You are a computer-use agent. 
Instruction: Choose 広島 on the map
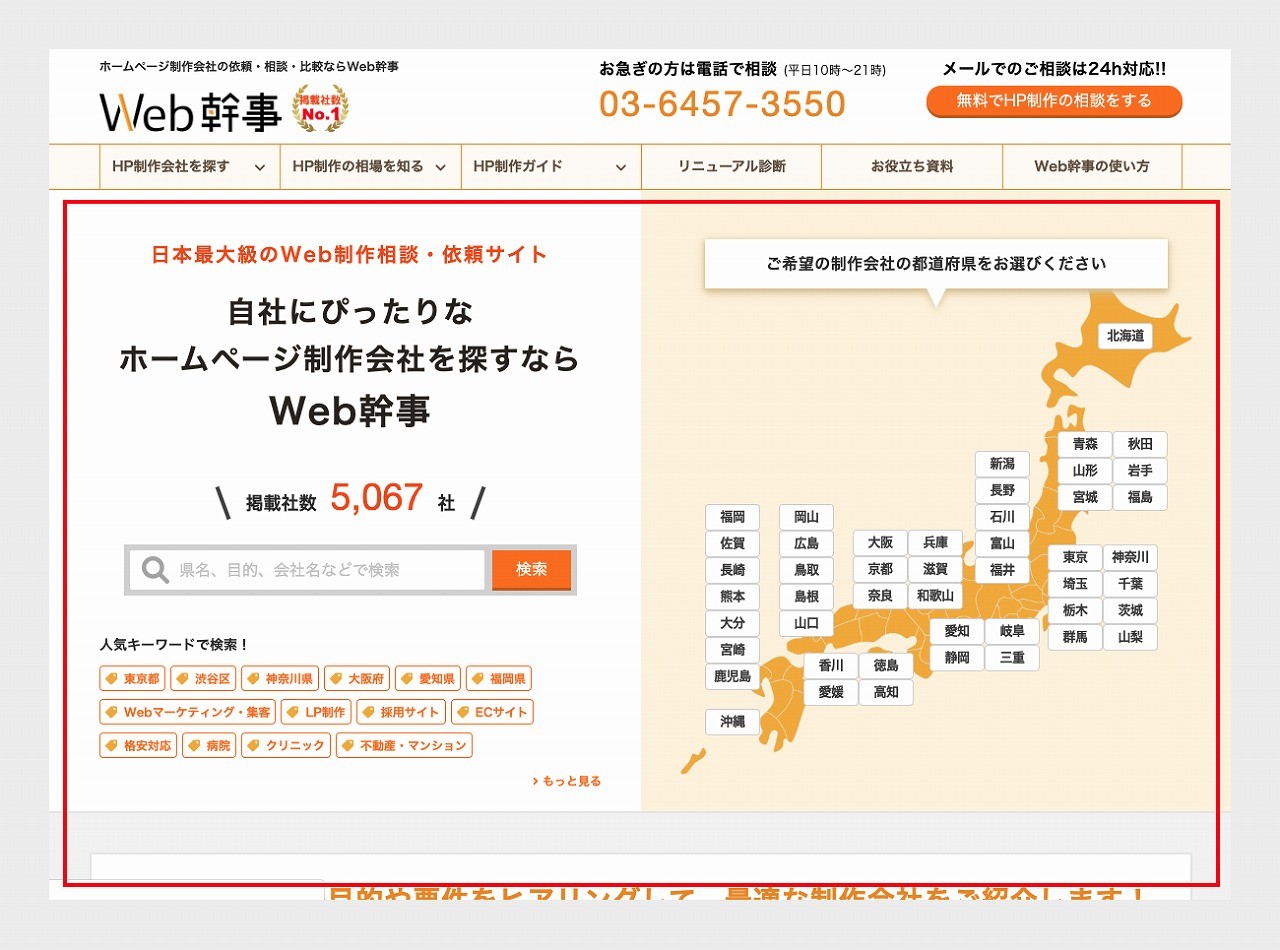pyautogui.click(x=806, y=544)
